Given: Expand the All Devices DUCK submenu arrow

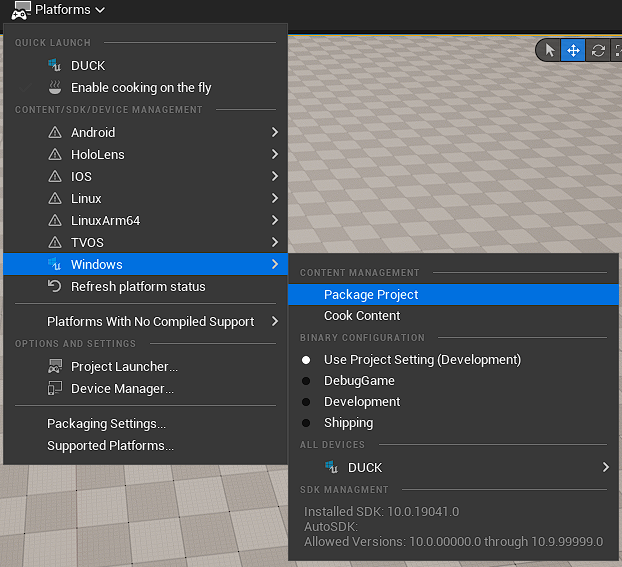Looking at the screenshot, I should (605, 467).
